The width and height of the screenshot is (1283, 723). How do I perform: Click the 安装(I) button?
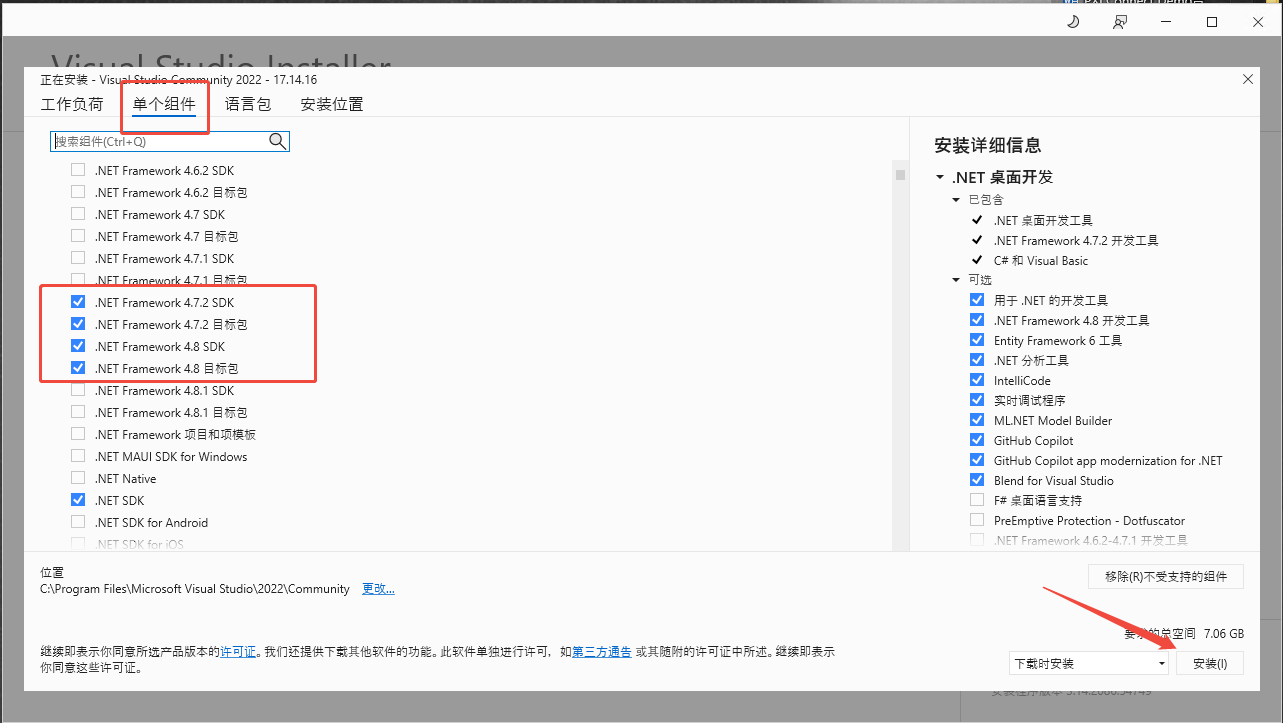pos(1210,662)
